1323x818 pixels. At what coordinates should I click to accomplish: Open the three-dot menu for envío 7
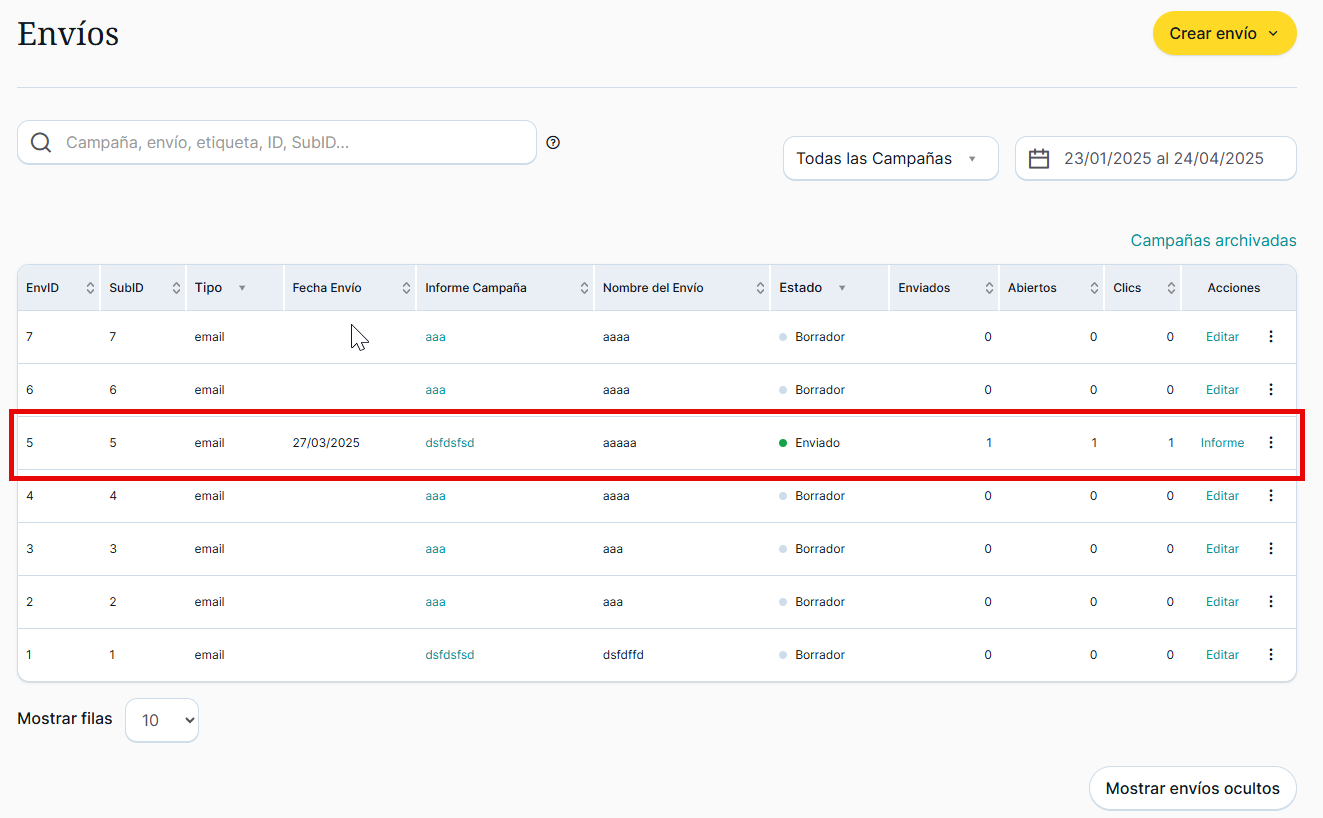click(x=1271, y=337)
